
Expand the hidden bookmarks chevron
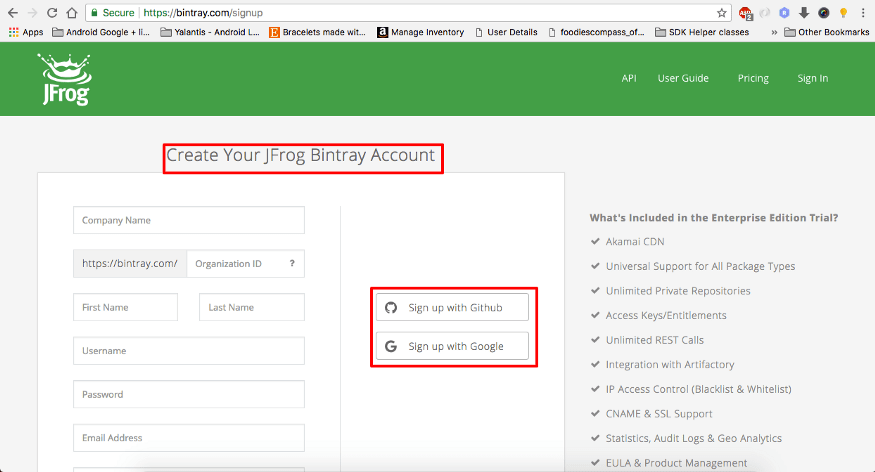(774, 32)
